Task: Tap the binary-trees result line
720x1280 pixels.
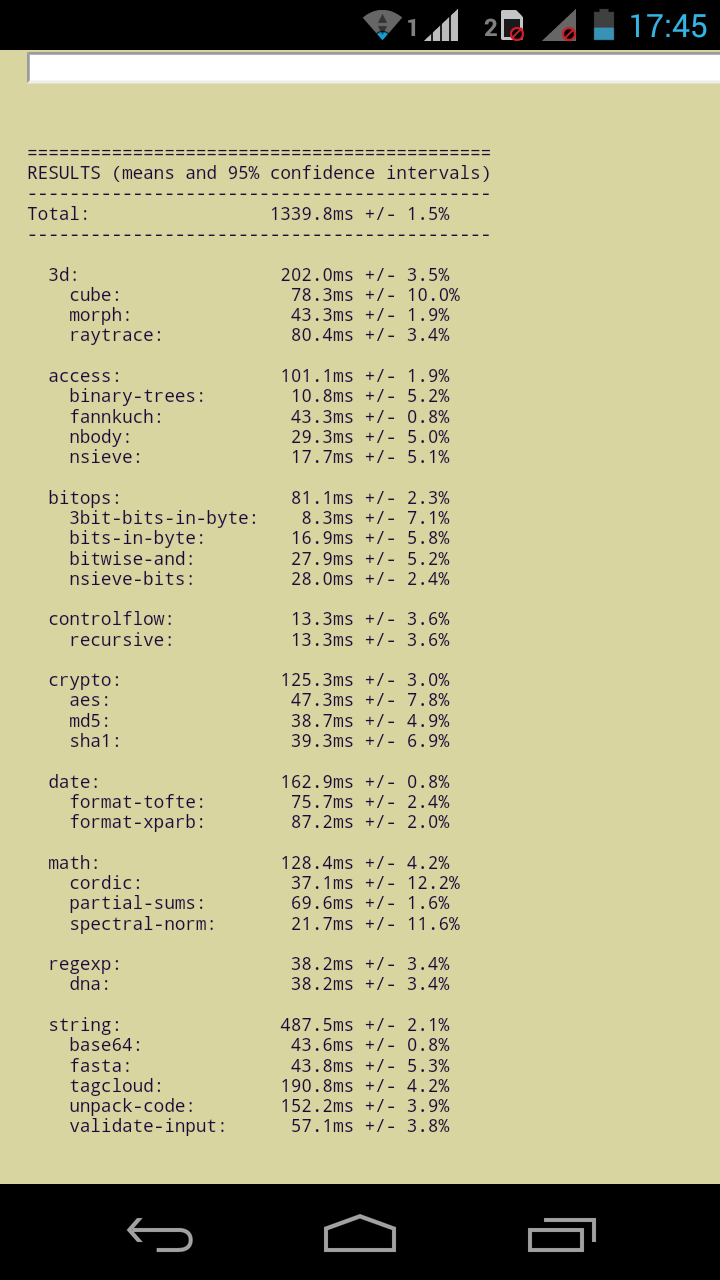Action: [259, 396]
